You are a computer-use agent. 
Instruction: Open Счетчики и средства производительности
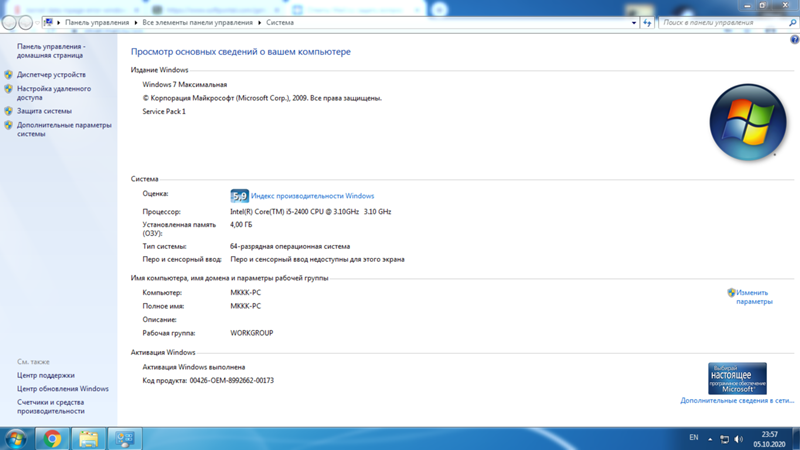point(51,407)
